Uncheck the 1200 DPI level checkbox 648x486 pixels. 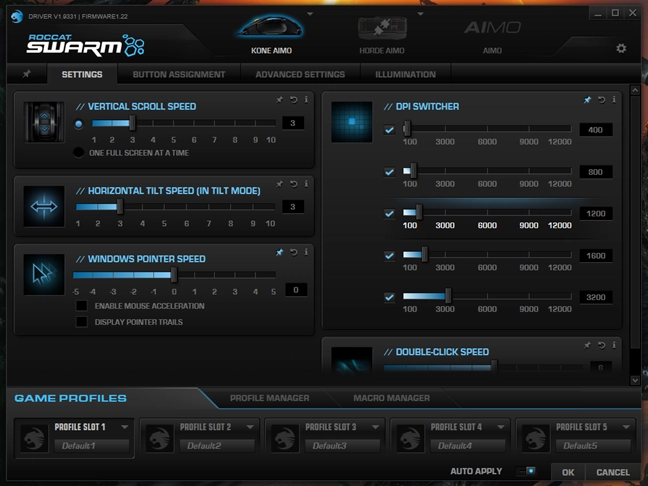click(x=389, y=213)
